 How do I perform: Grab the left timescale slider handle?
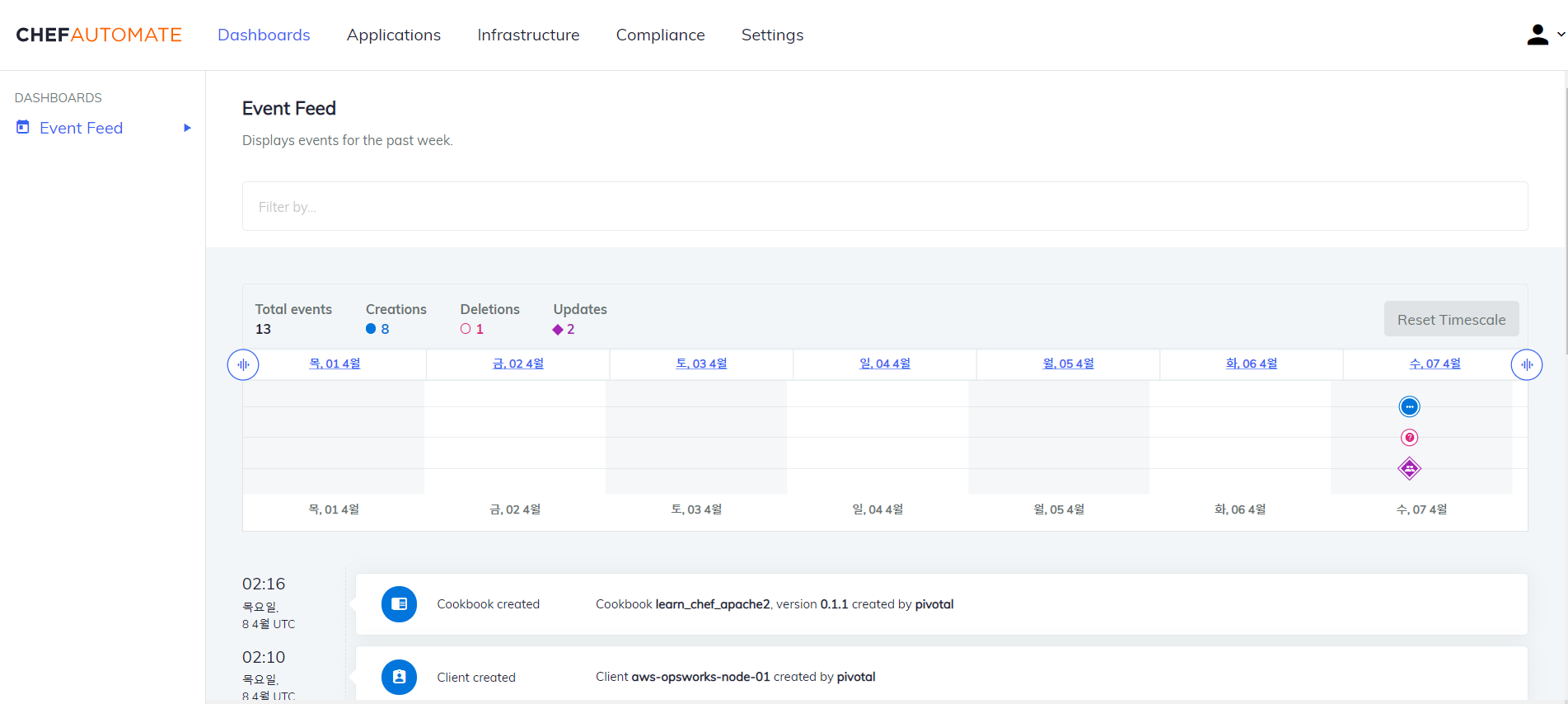pyautogui.click(x=243, y=364)
